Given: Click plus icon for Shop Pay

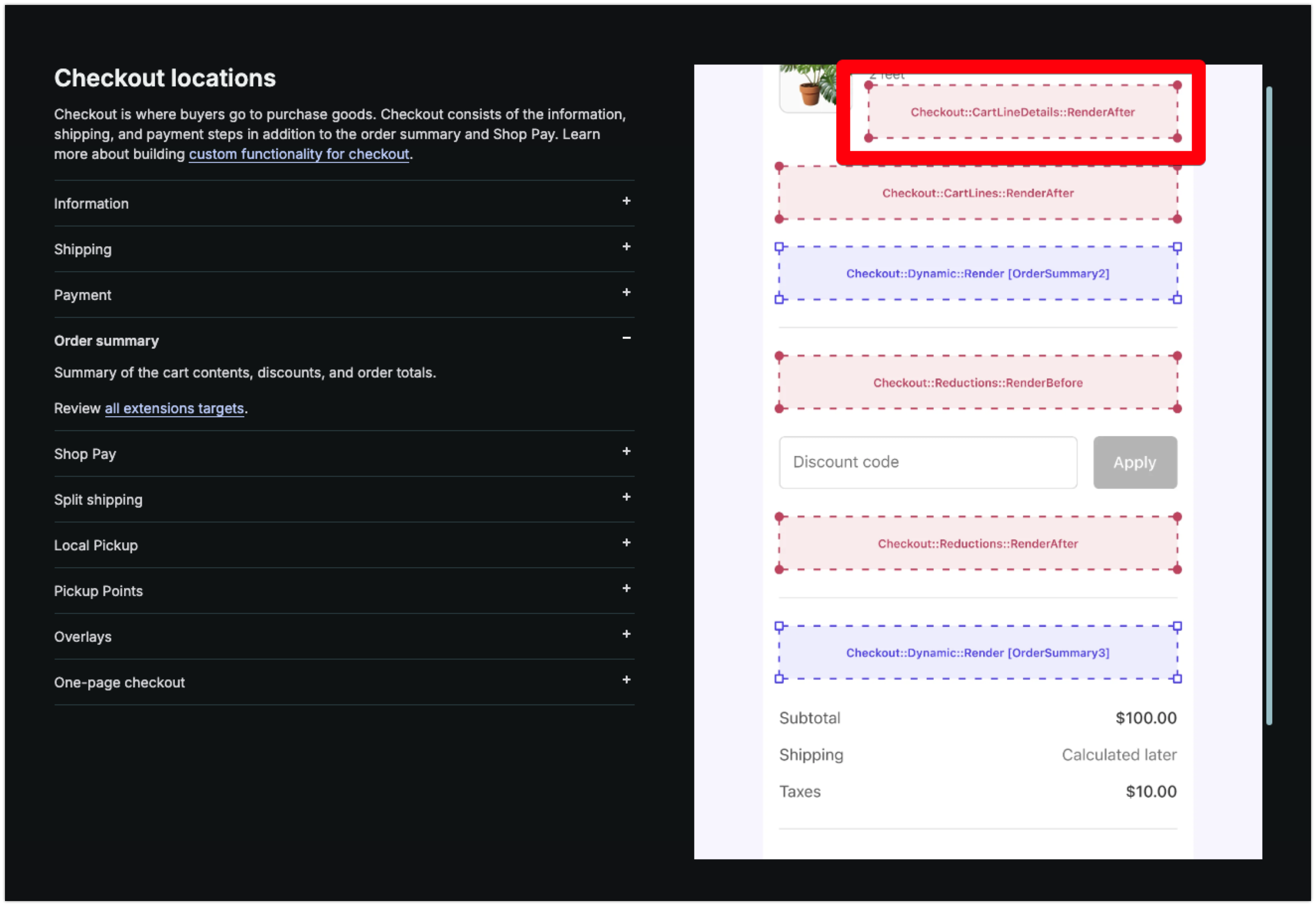Looking at the screenshot, I should point(626,452).
